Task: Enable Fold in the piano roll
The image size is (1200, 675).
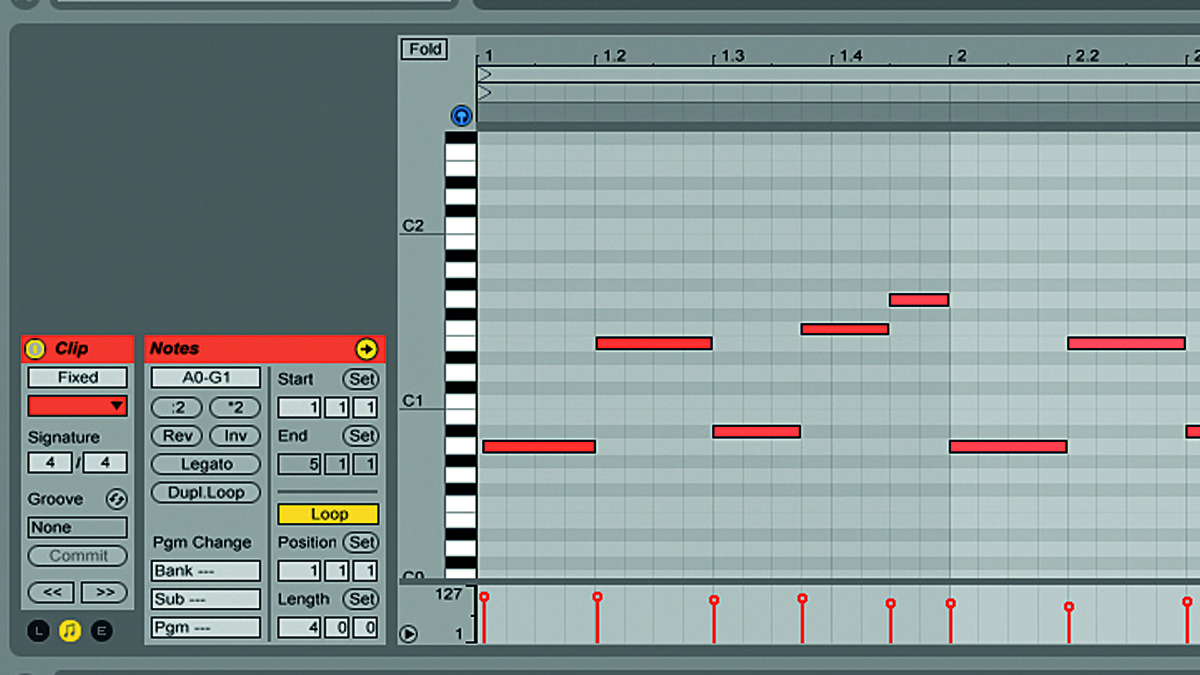Action: point(425,49)
